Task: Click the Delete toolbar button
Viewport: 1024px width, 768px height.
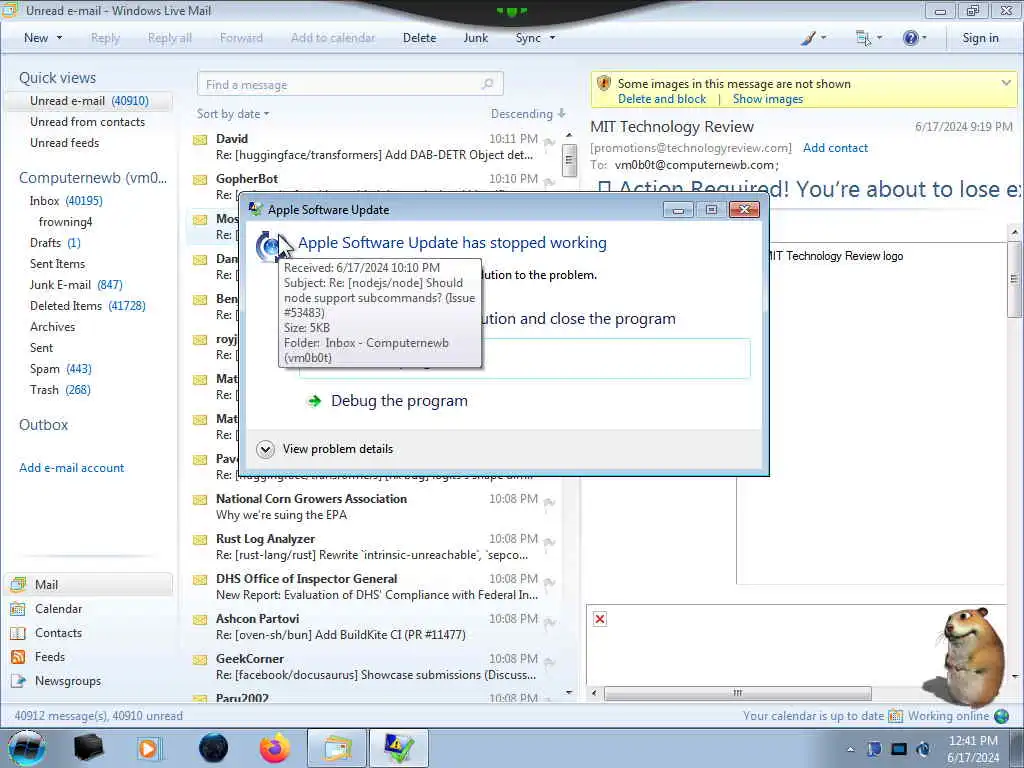Action: coord(419,38)
